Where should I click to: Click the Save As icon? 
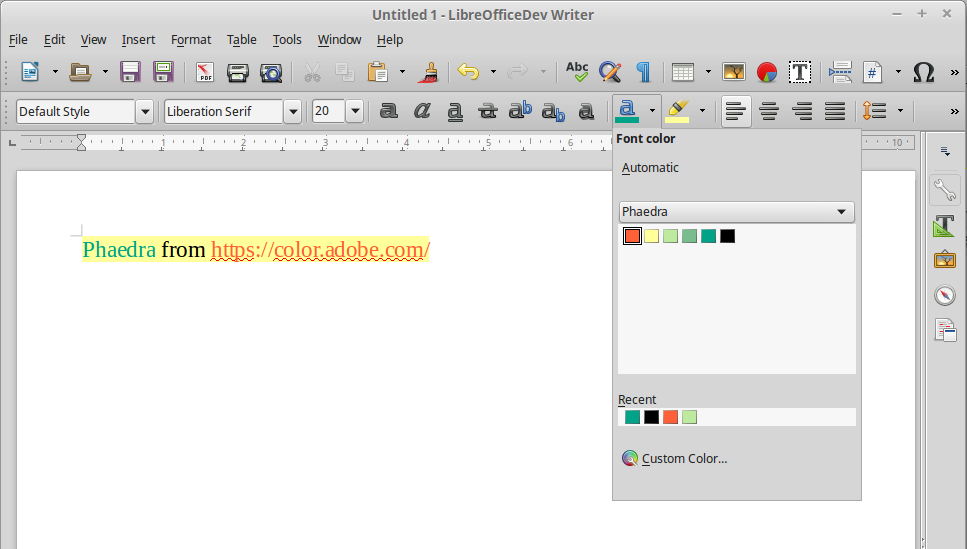(x=163, y=72)
